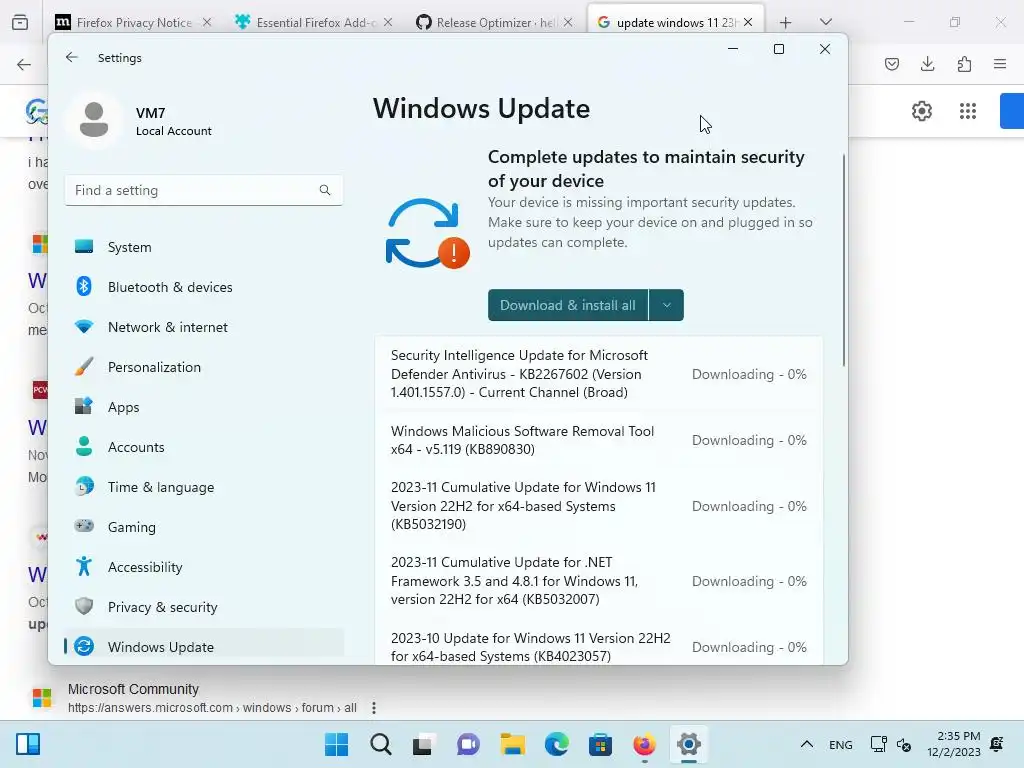The width and height of the screenshot is (1024, 768).
Task: Open network and volume quick settings
Action: pos(891,744)
